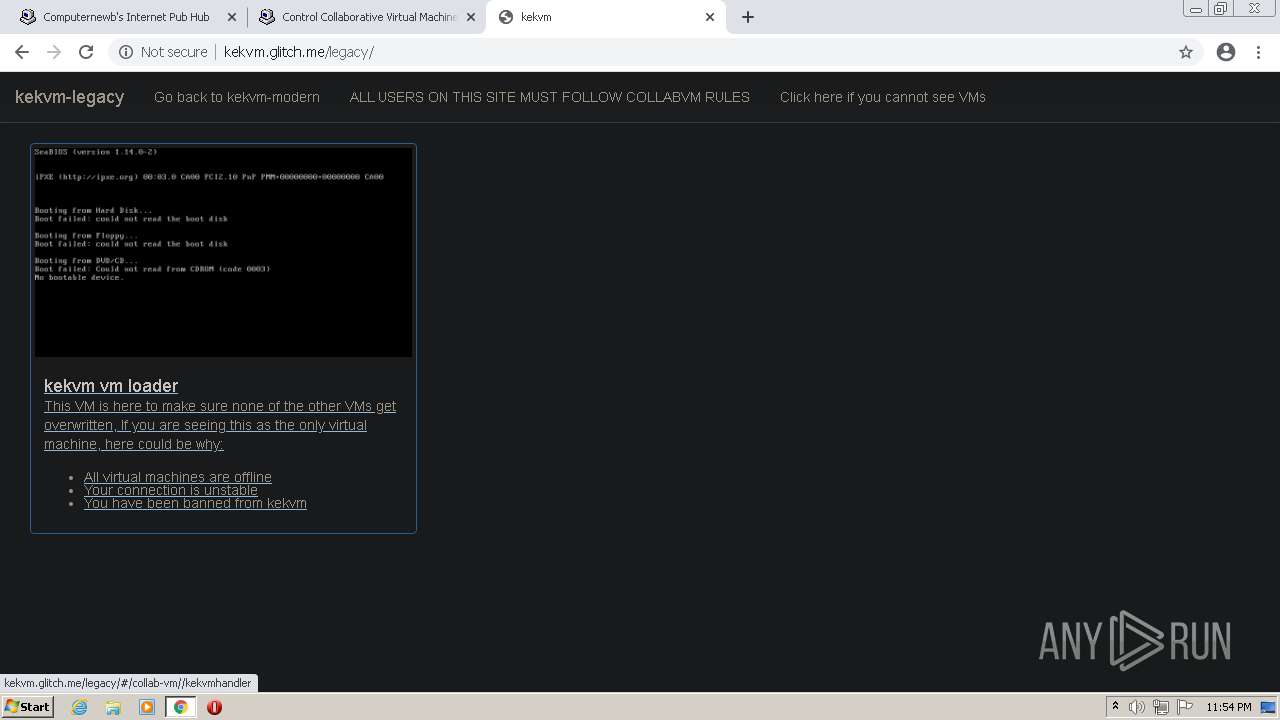Close the Computernewb's Internet Pub Hub tab
This screenshot has height=720, width=1280.
click(232, 17)
